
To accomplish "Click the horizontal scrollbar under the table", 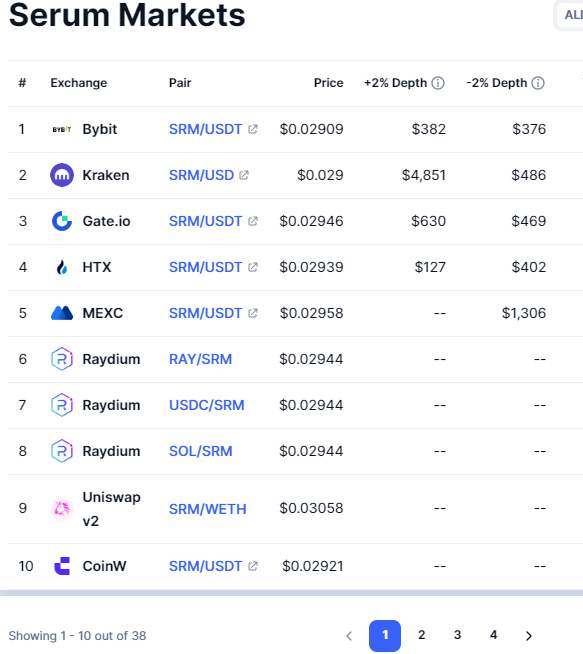I will (292, 593).
